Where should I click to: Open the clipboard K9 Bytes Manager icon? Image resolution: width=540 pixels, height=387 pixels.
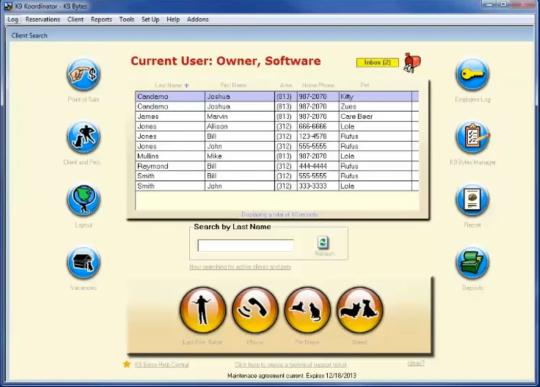472,138
